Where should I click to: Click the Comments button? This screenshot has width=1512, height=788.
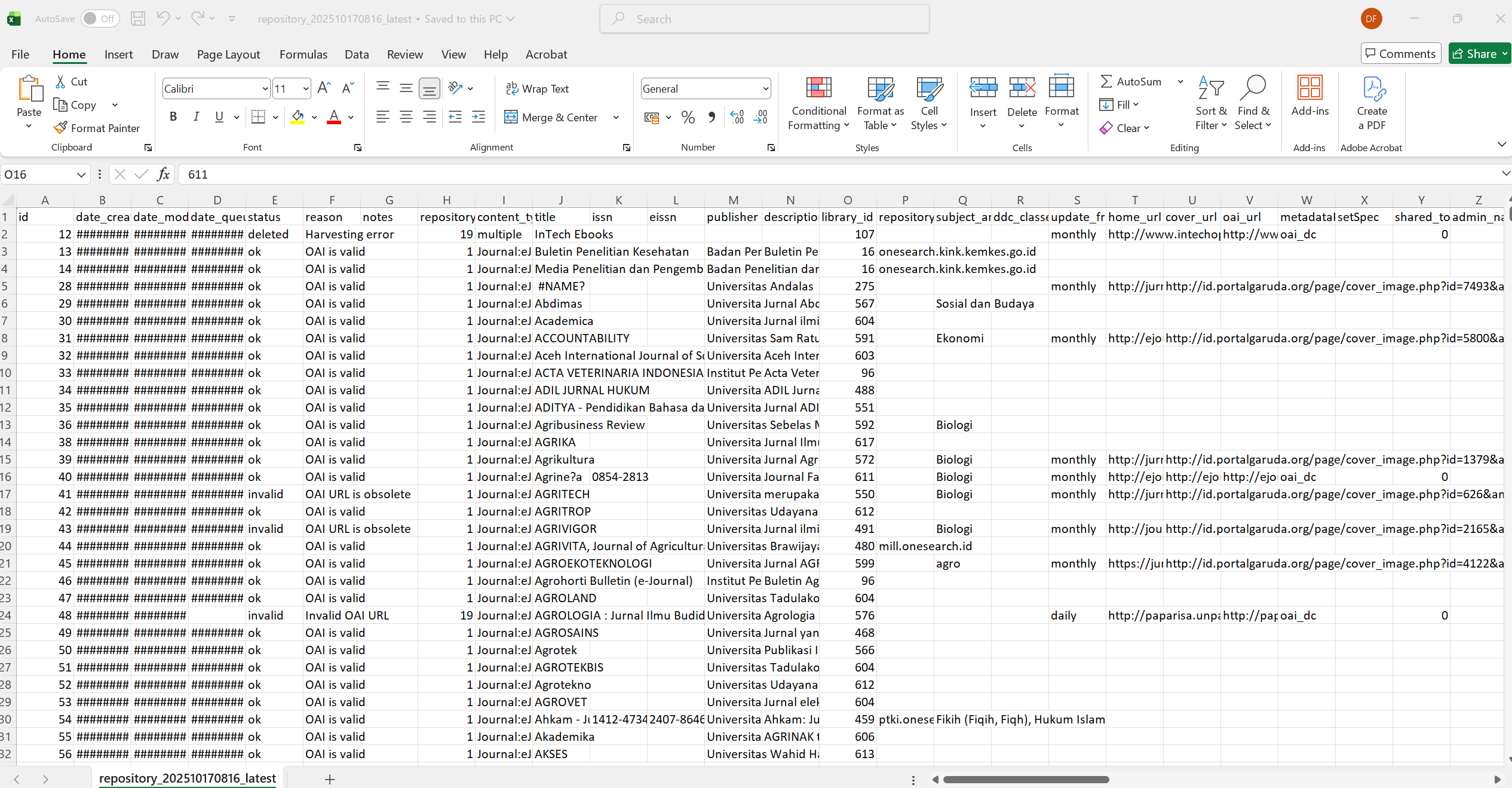tap(1401, 54)
